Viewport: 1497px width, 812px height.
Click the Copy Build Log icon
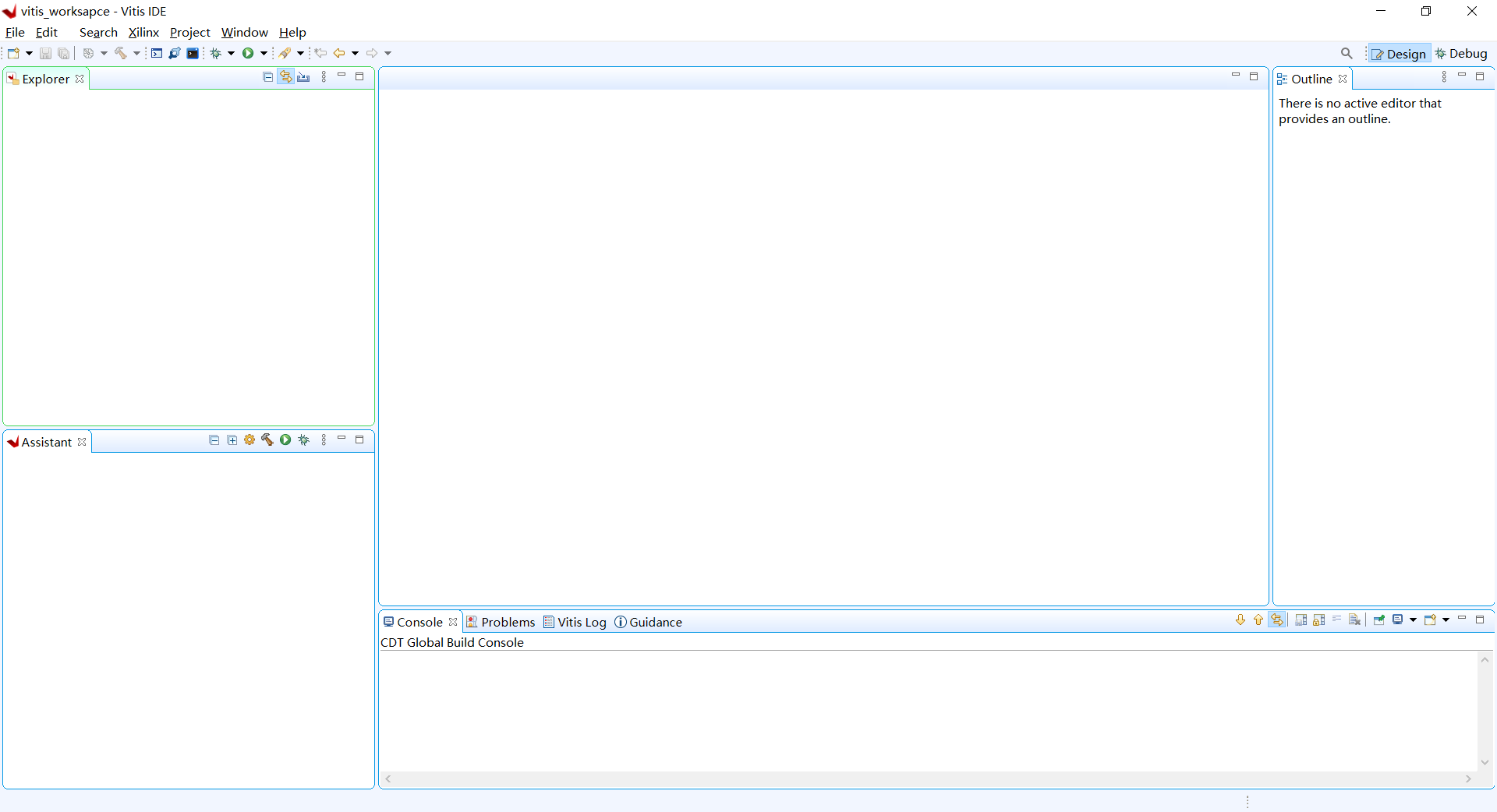click(x=1301, y=620)
